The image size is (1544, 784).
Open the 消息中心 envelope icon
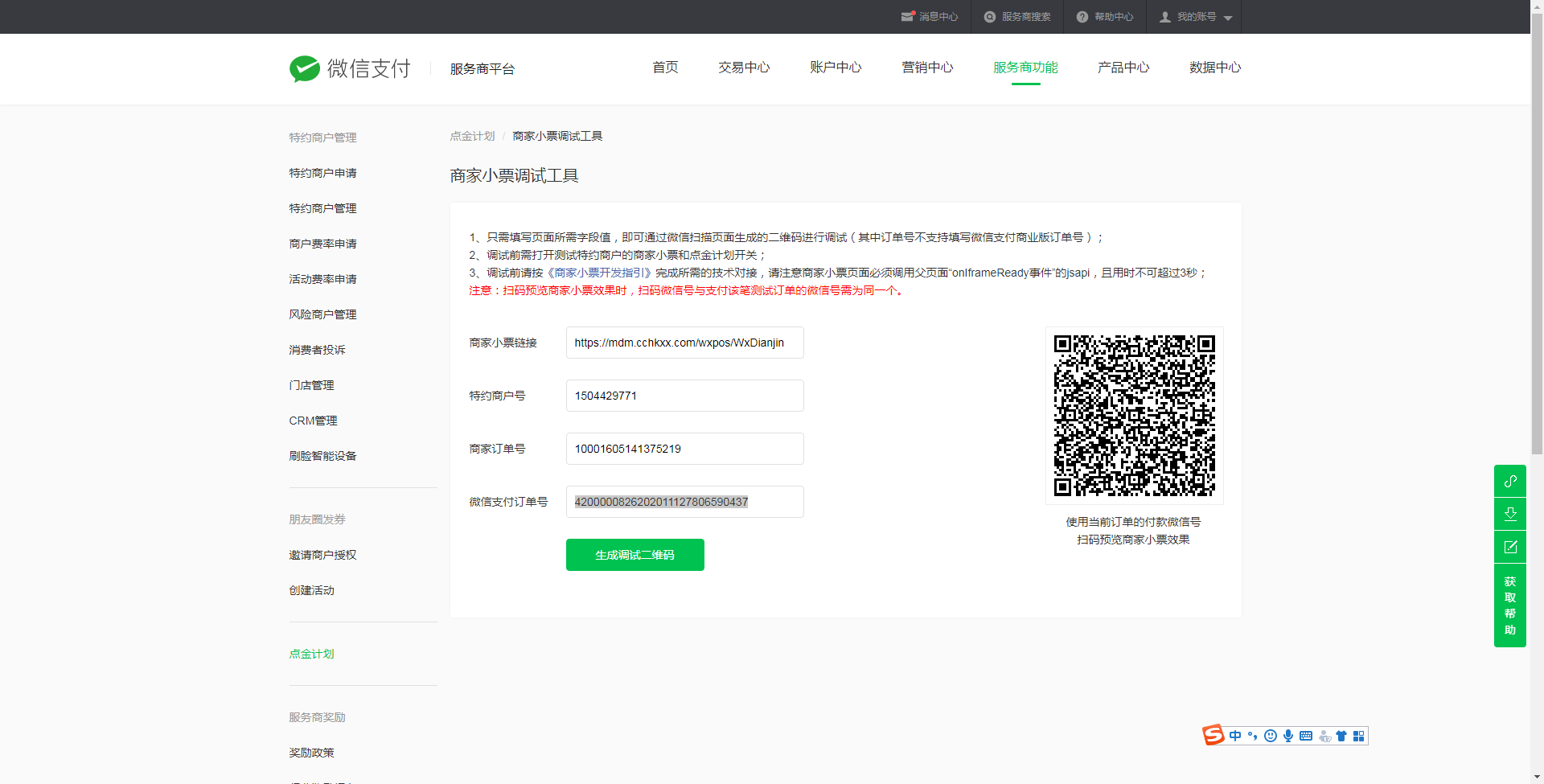(908, 16)
